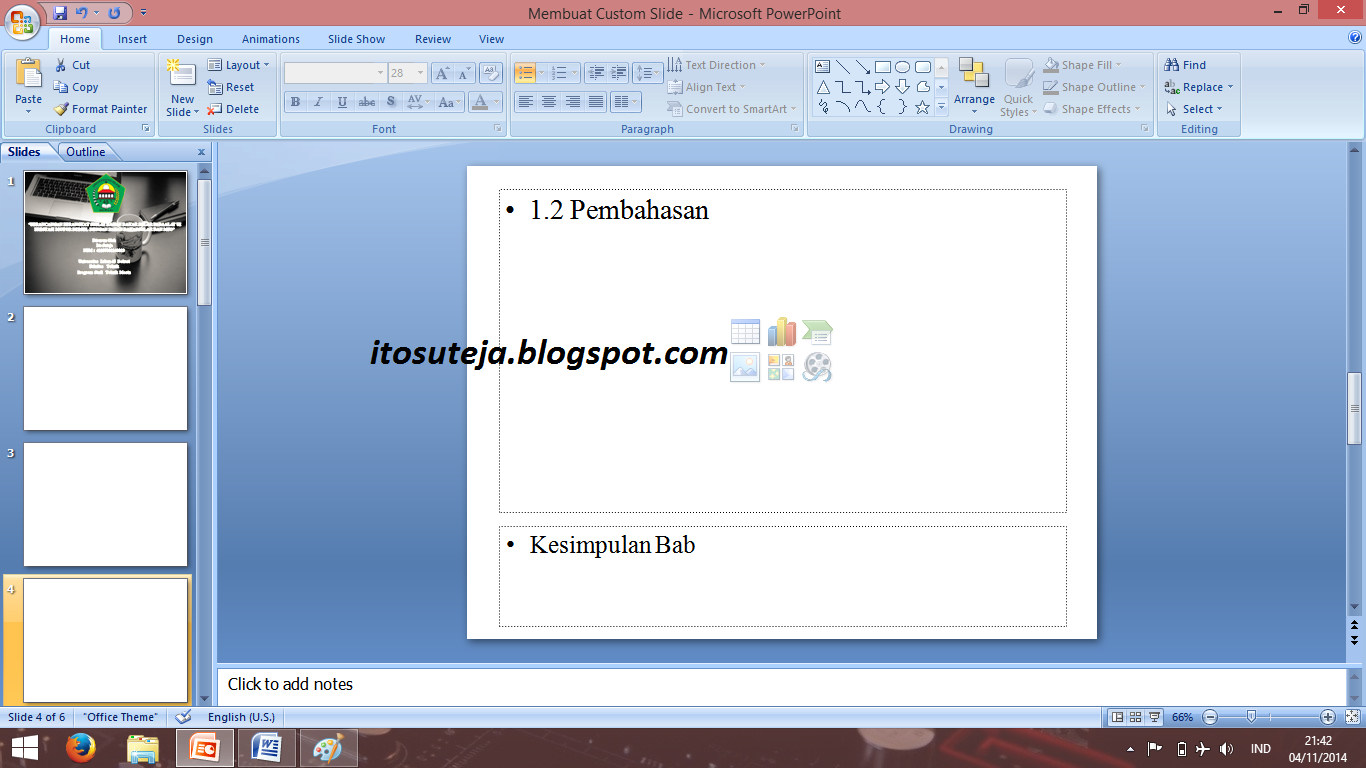Image resolution: width=1366 pixels, height=768 pixels.
Task: Open Firefox from the taskbar
Action: pyautogui.click(x=80, y=748)
